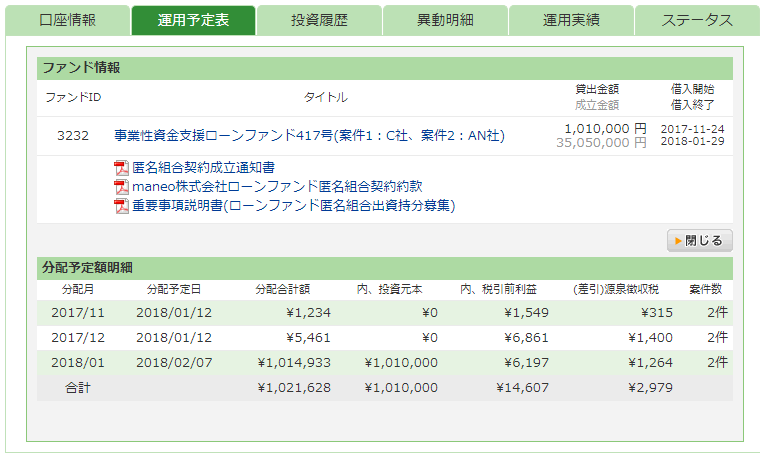The height and width of the screenshot is (454, 760).
Task: Click the PDF icon beside maneo株式会社ローンファンド匿名組合契約約款
Action: coord(122,186)
